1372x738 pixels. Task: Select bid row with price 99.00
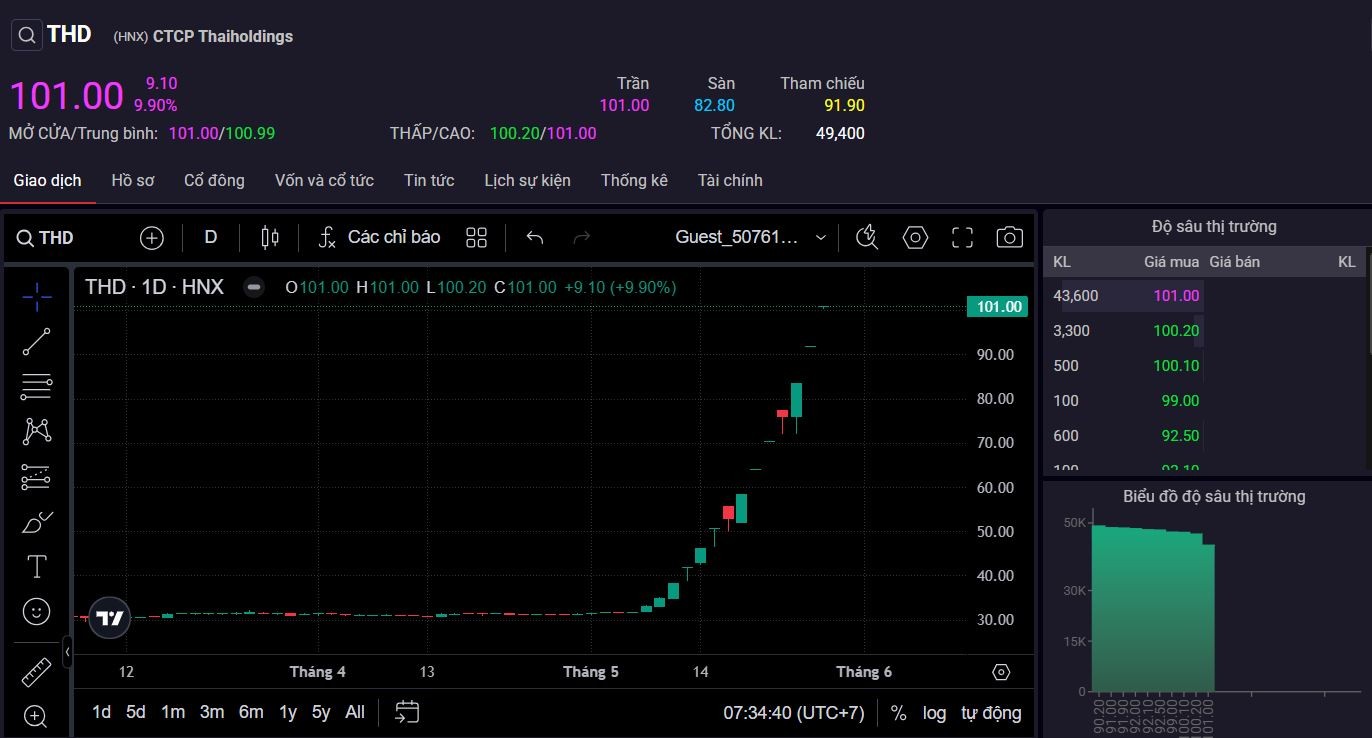[x=1125, y=401]
